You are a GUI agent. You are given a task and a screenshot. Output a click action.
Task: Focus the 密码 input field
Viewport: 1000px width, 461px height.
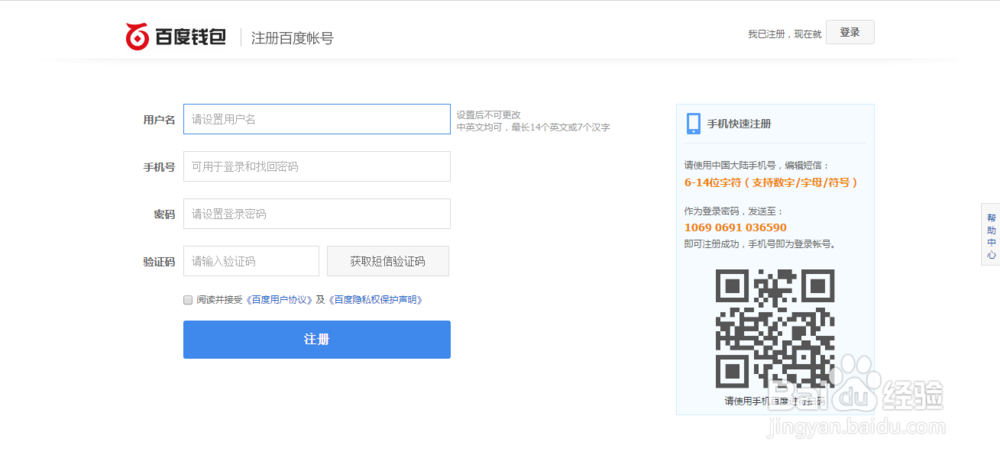(316, 214)
